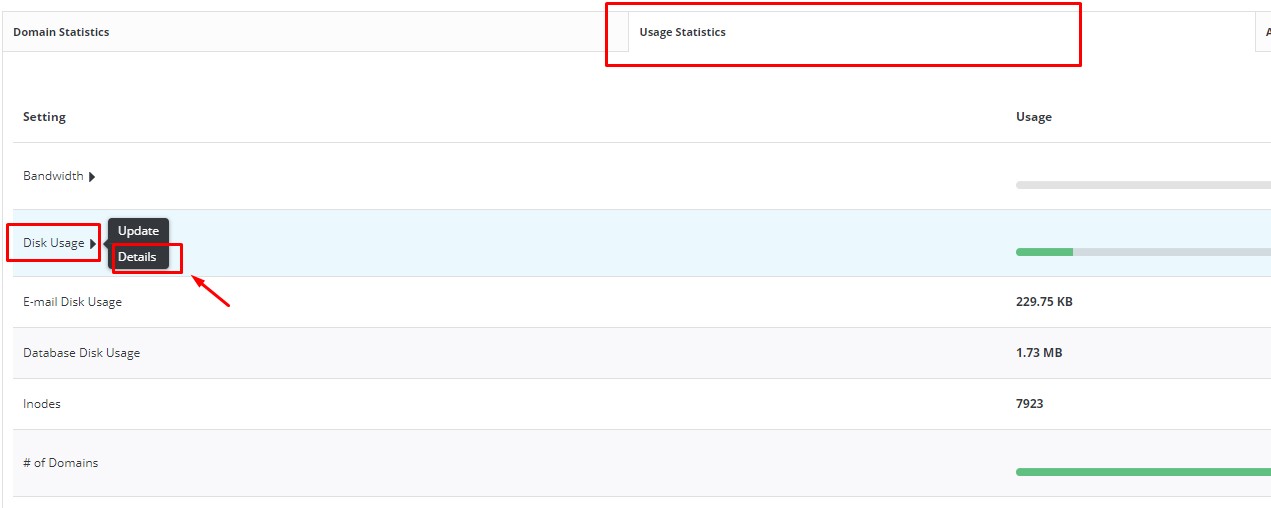The width and height of the screenshot is (1271, 508).
Task: Switch to the Domain Statistics tab
Action: coord(61,32)
